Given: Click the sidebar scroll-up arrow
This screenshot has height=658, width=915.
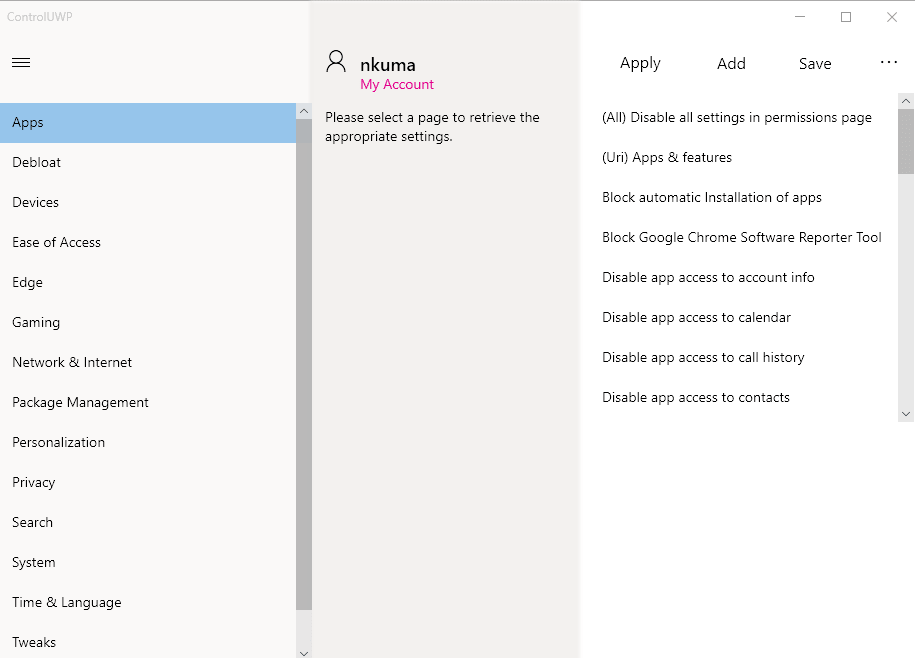Looking at the screenshot, I should click(304, 111).
